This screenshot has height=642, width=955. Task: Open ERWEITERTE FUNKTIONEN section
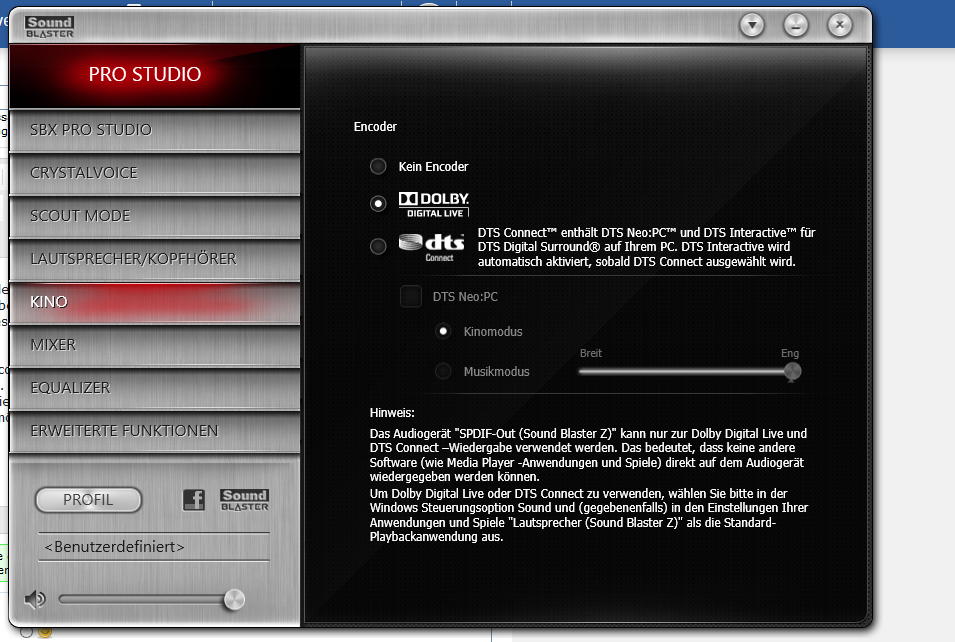tap(155, 431)
